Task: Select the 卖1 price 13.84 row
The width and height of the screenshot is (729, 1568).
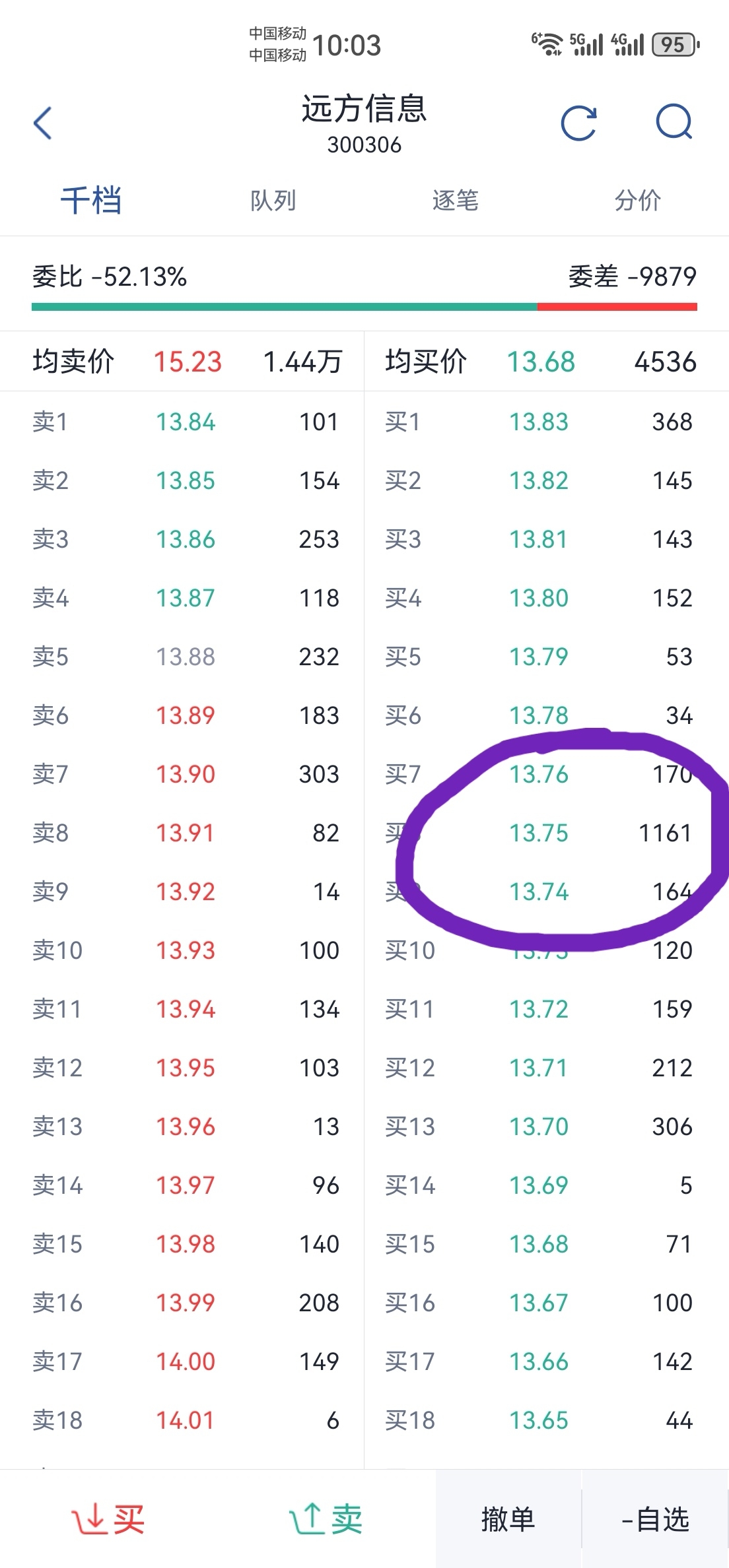Action: [x=182, y=422]
